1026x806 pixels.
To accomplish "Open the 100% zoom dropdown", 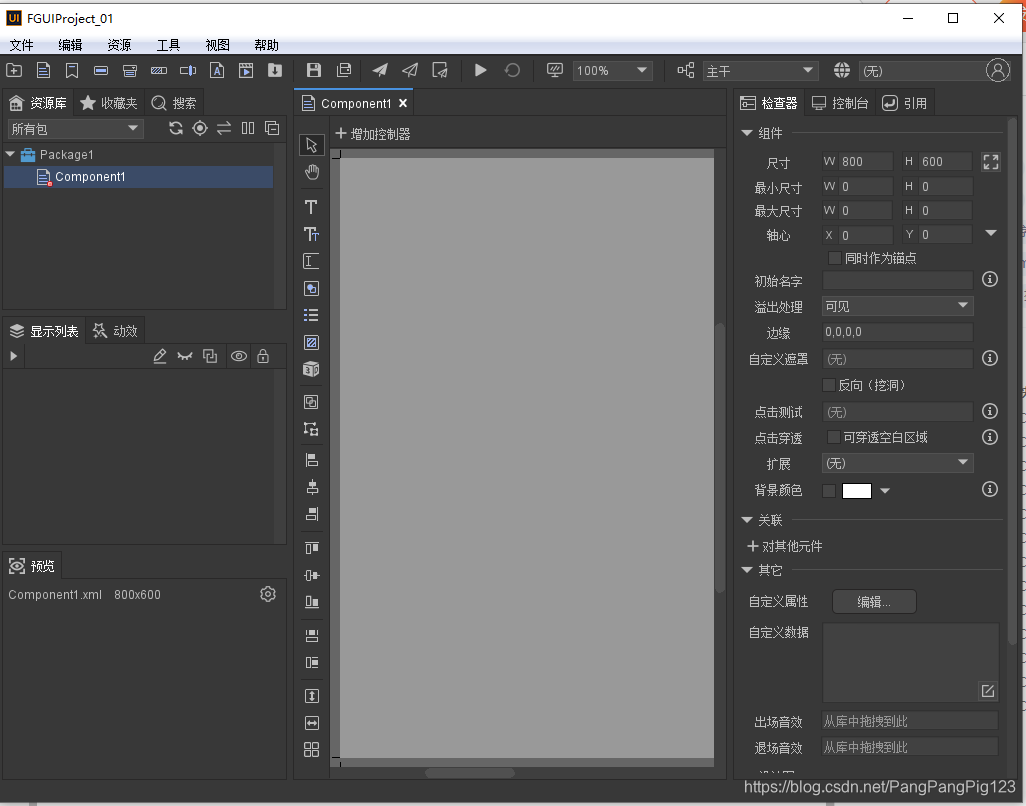I will point(612,71).
